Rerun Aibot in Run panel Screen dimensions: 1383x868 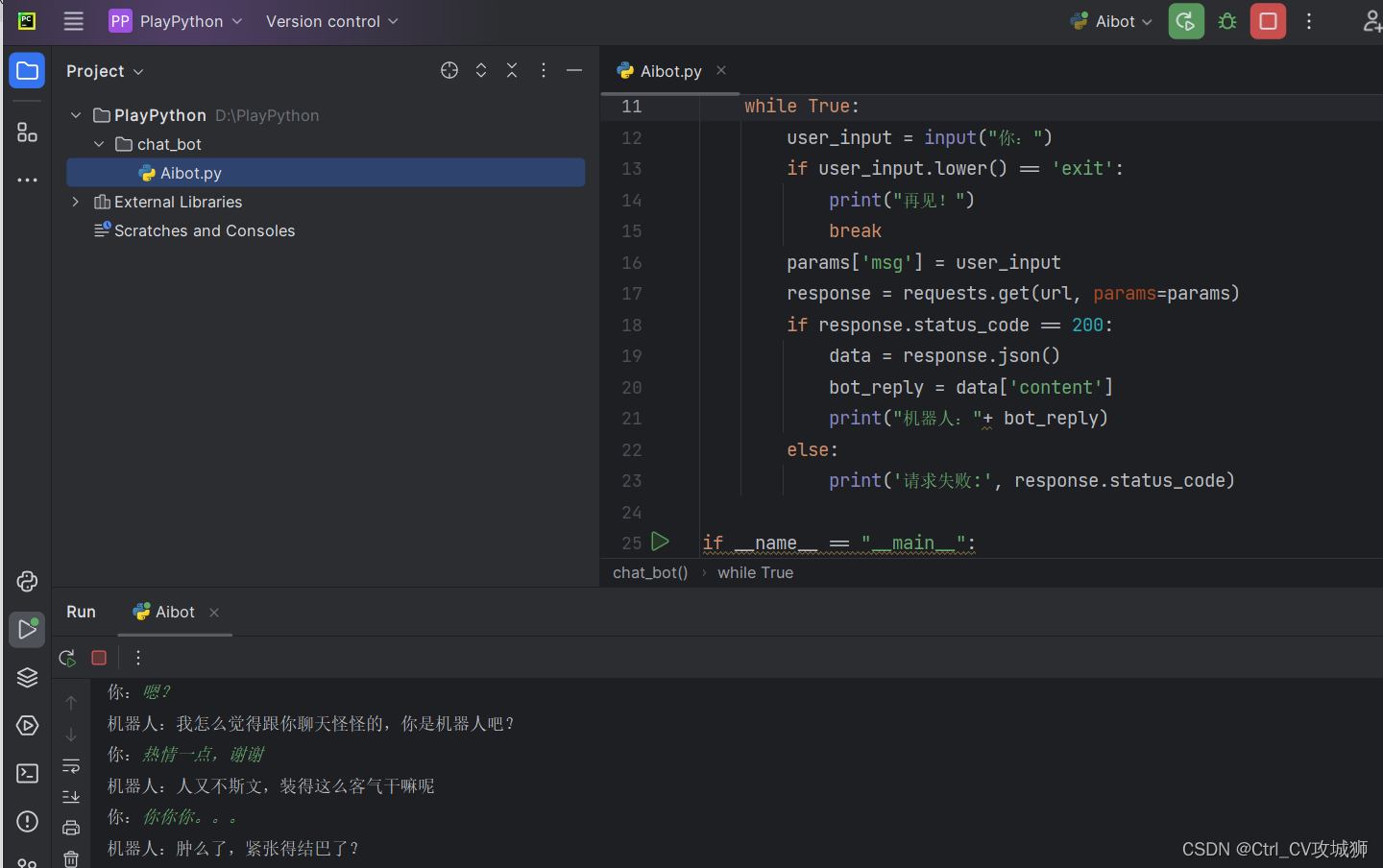coord(67,658)
